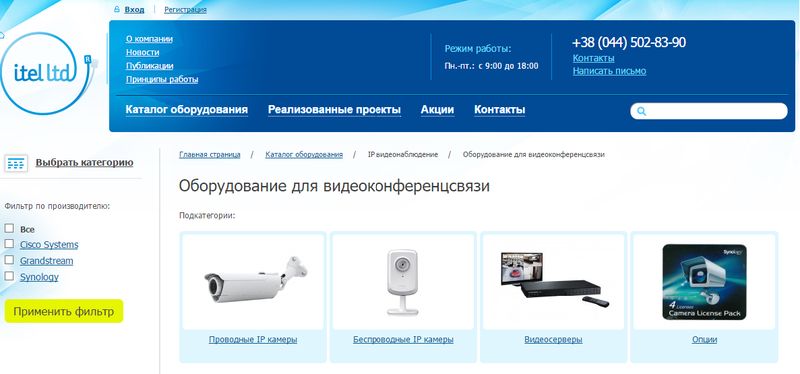Open the video server thumbnail
Screen dimensions: 800x374
click(x=553, y=282)
